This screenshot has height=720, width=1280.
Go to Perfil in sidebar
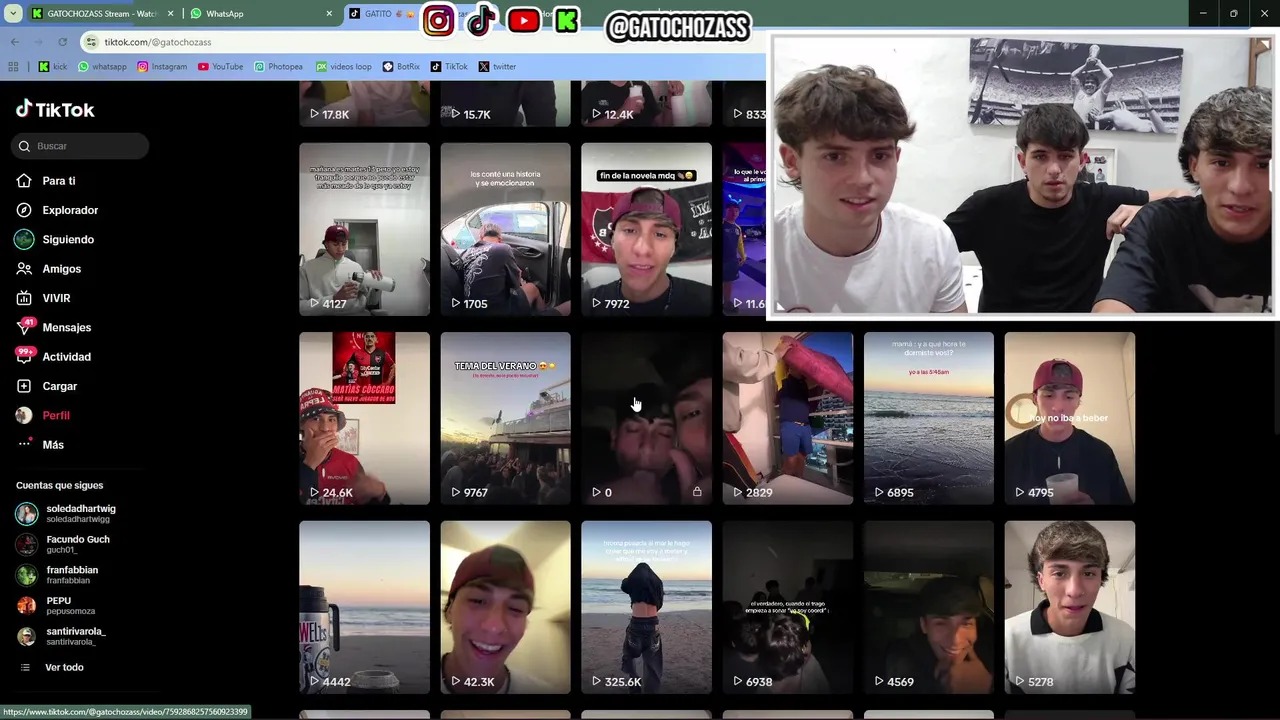43,415
